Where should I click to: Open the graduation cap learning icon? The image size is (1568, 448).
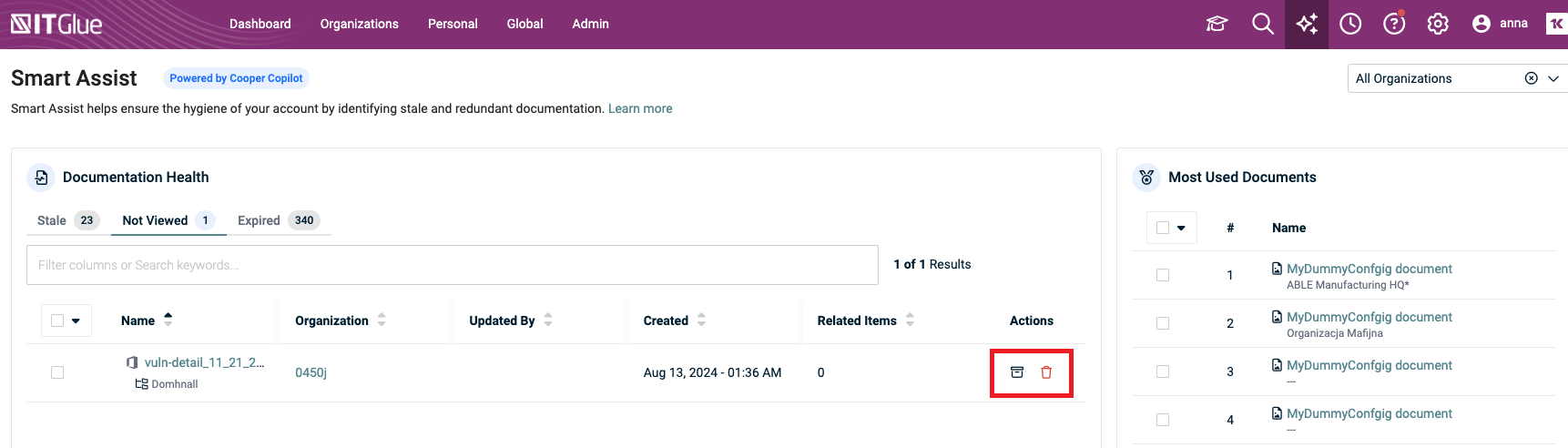[x=1217, y=24]
